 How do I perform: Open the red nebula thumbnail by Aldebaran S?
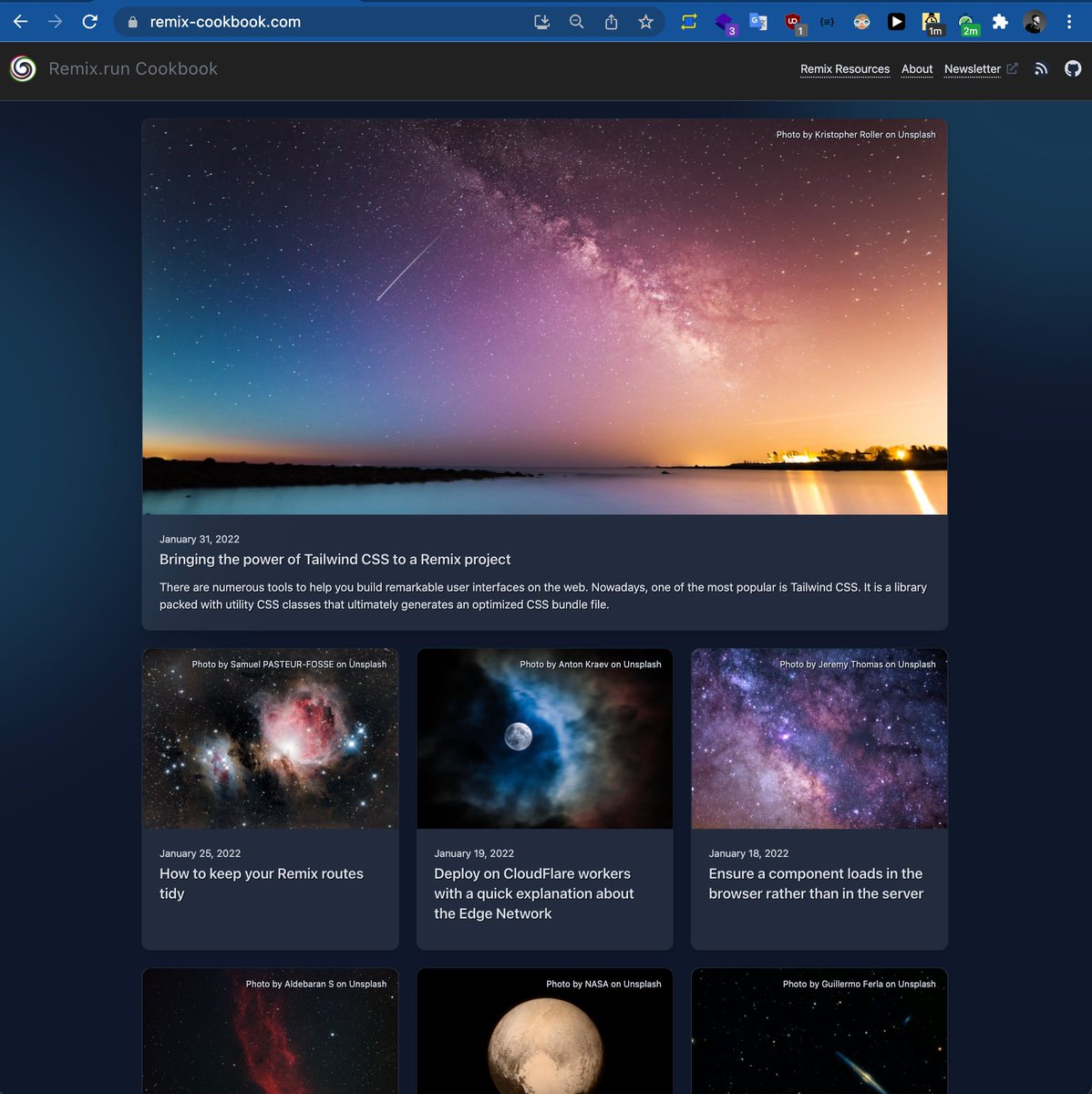point(270,1031)
